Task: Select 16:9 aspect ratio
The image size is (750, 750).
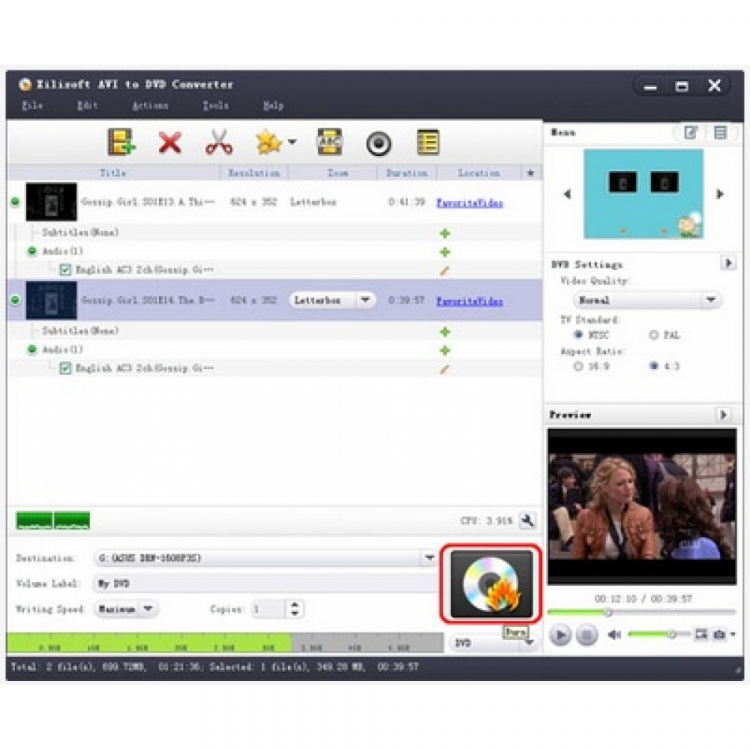Action: (578, 366)
